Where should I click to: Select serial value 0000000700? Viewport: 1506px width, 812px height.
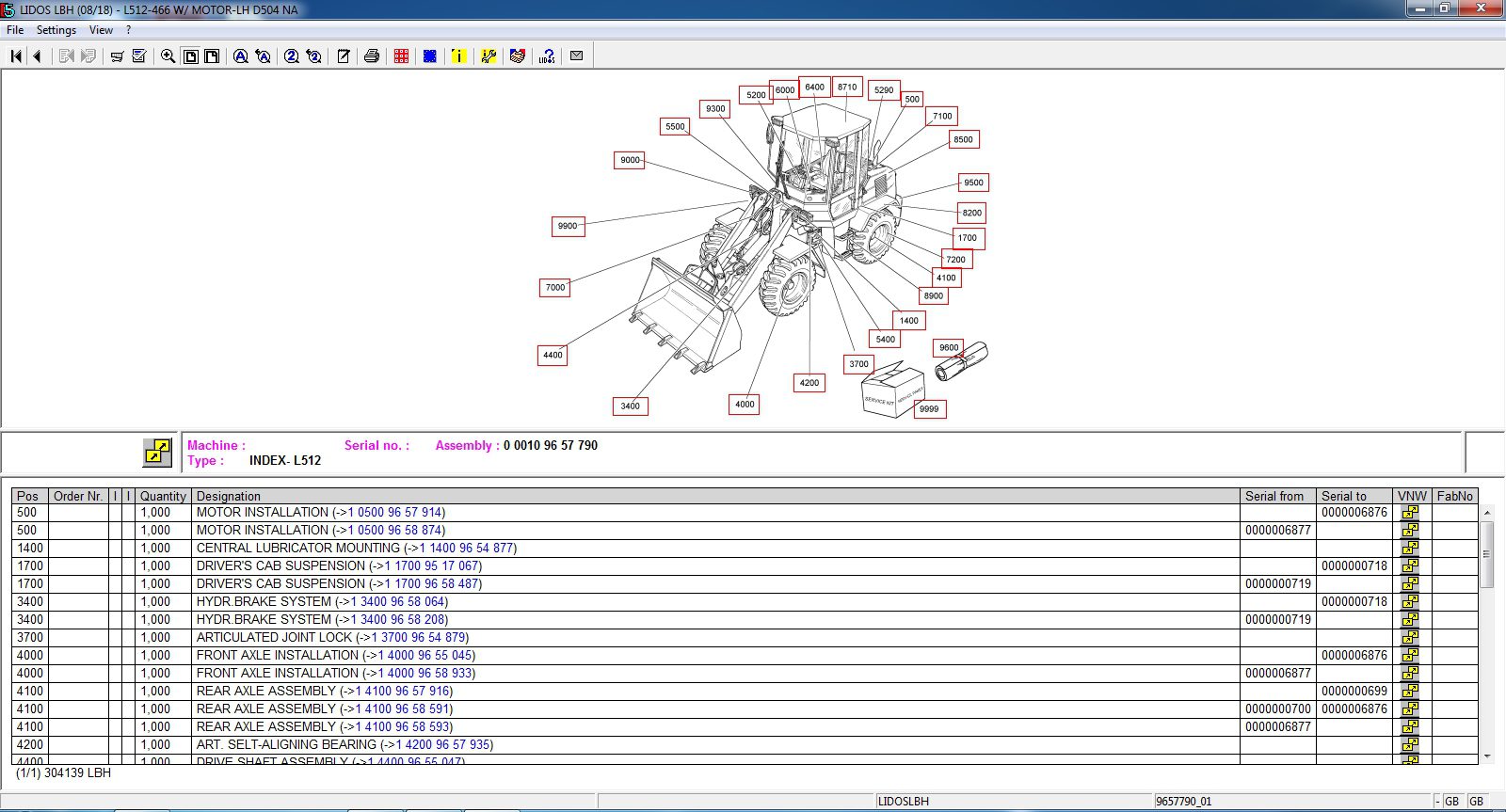tap(1278, 709)
